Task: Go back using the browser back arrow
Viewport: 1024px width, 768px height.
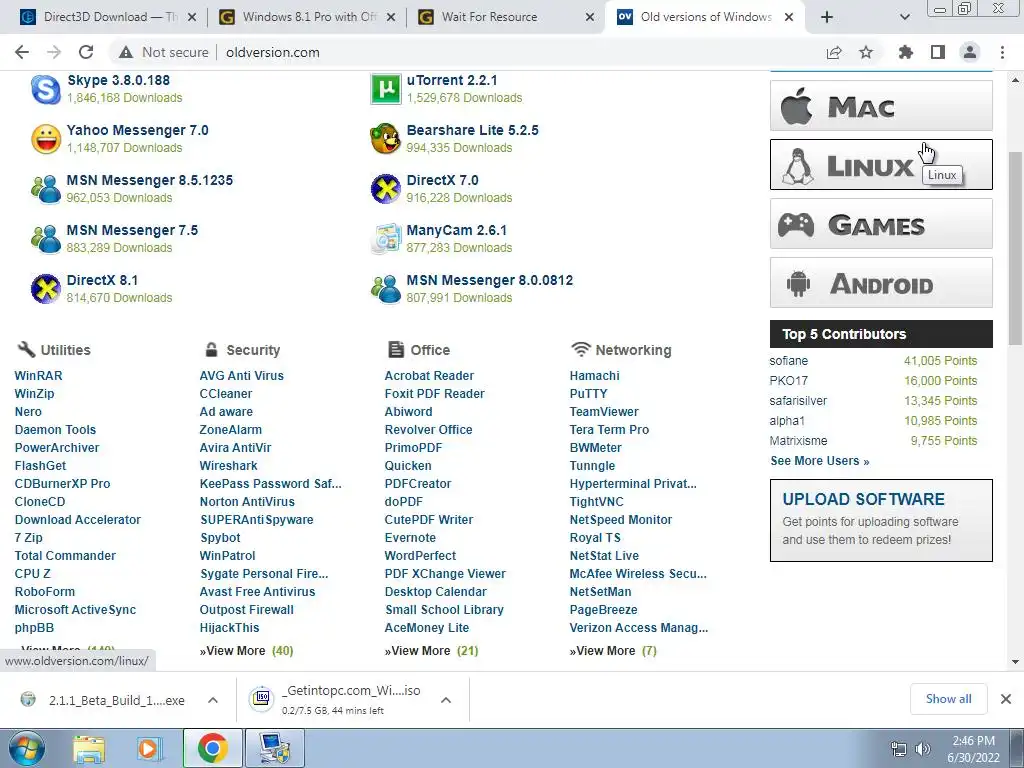Action: tap(22, 52)
